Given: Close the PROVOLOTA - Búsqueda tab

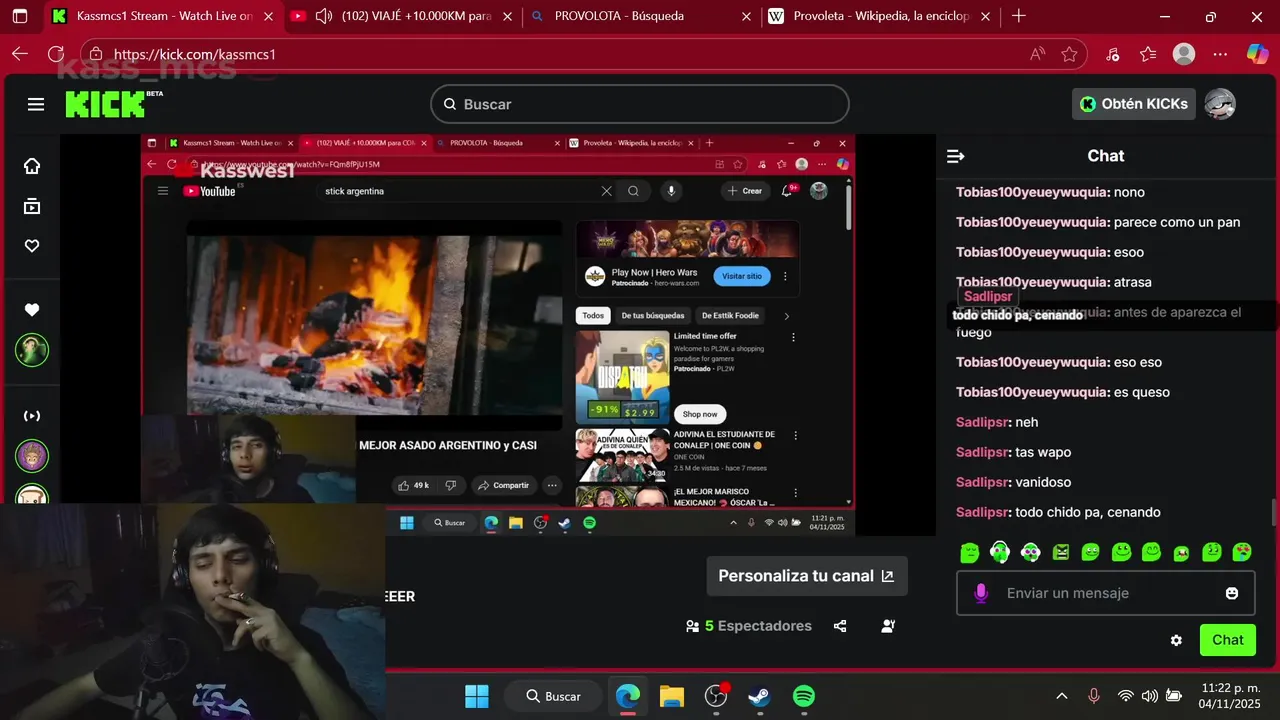Looking at the screenshot, I should 746,16.
